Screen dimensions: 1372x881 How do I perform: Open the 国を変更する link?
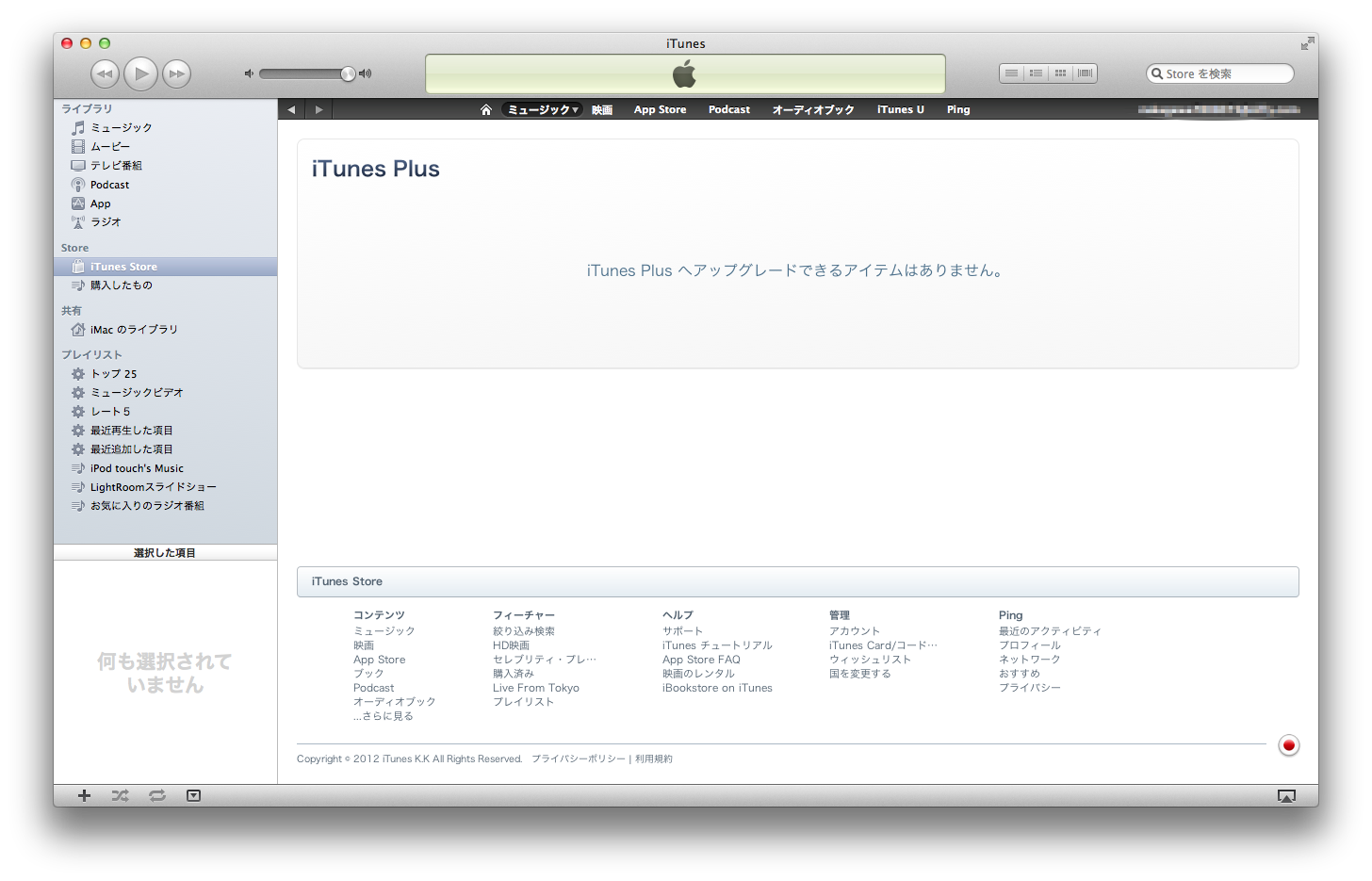click(859, 674)
